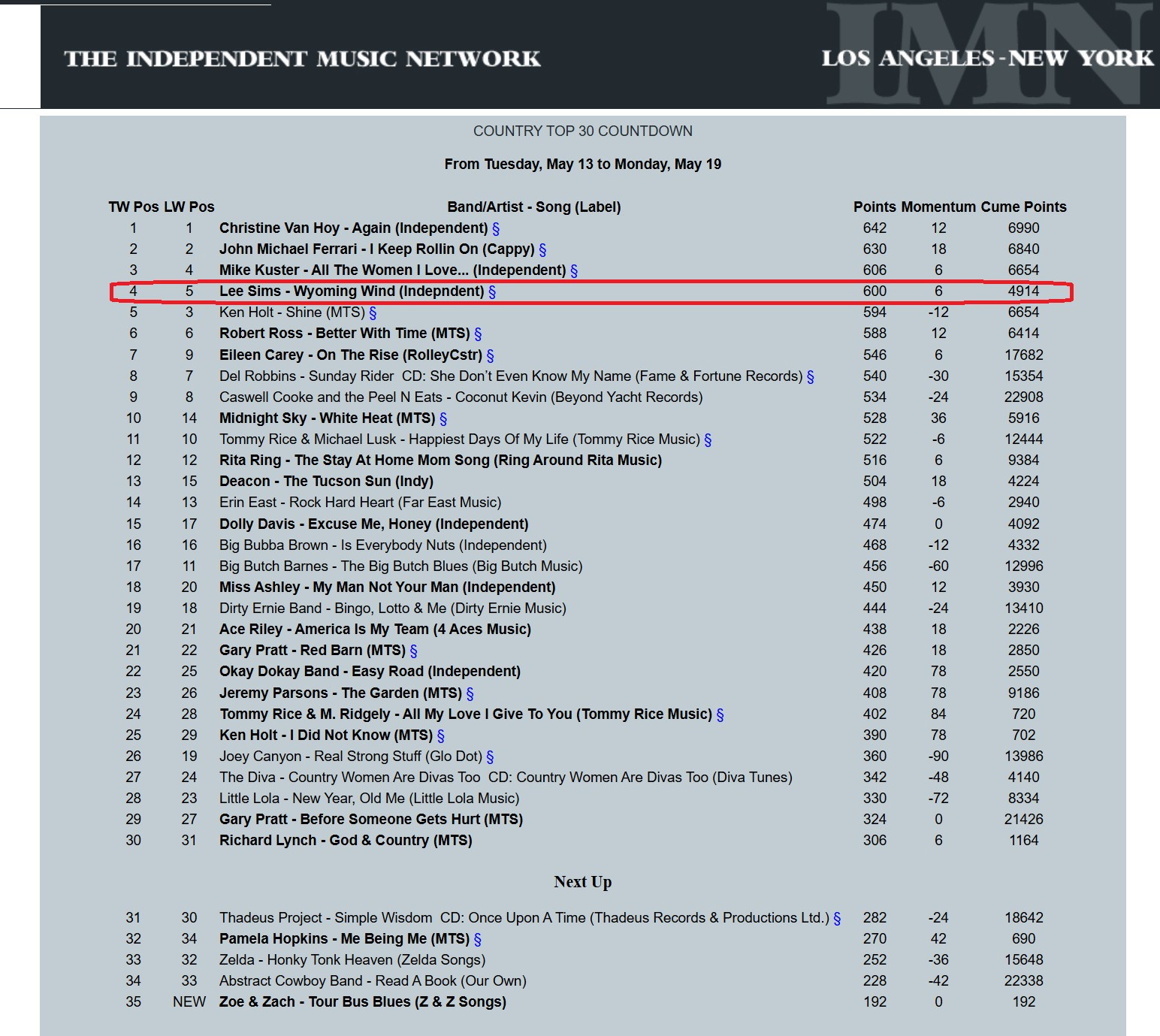
Task: Open the § link after Thadeus Project - Simple Wisdom
Action: point(837,918)
